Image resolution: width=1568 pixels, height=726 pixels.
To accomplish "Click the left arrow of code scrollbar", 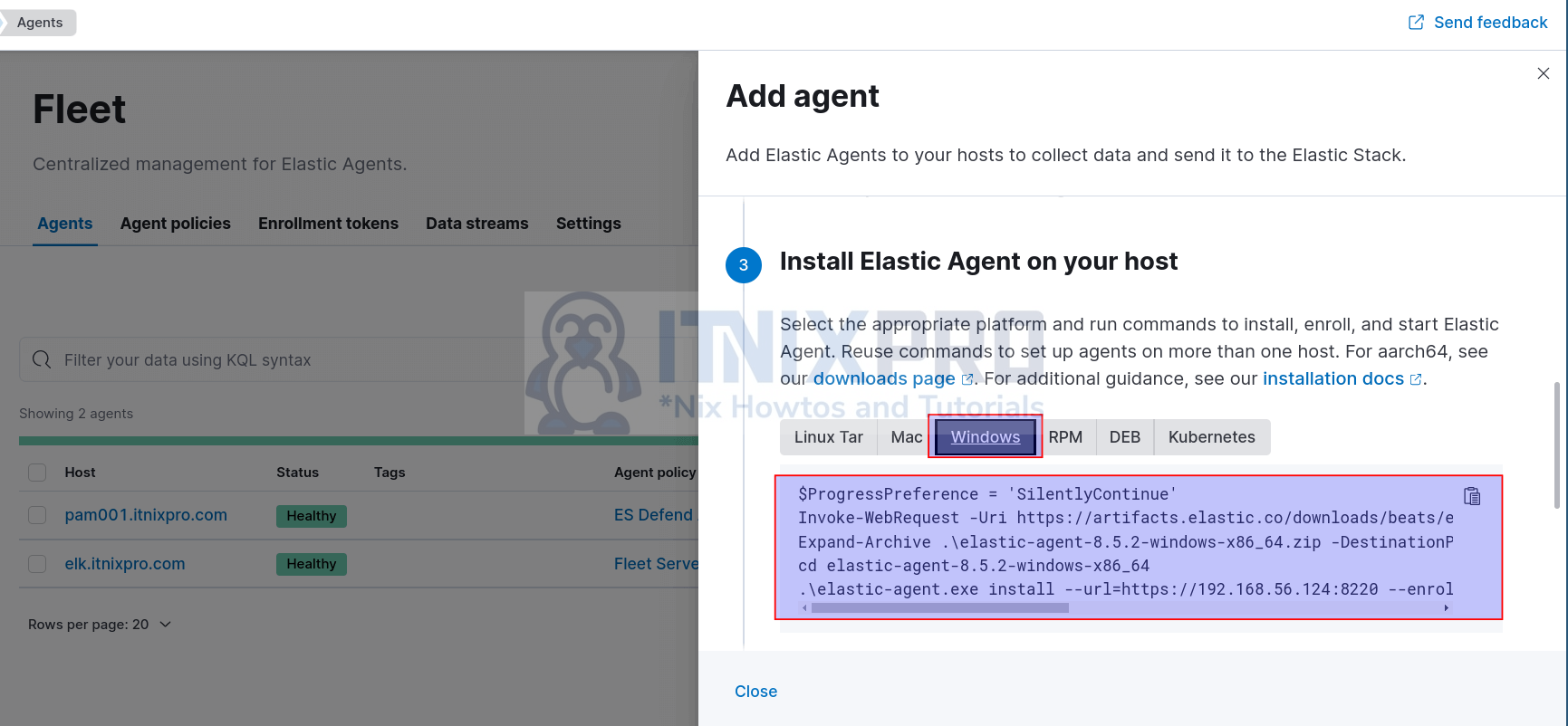I will pyautogui.click(x=803, y=608).
